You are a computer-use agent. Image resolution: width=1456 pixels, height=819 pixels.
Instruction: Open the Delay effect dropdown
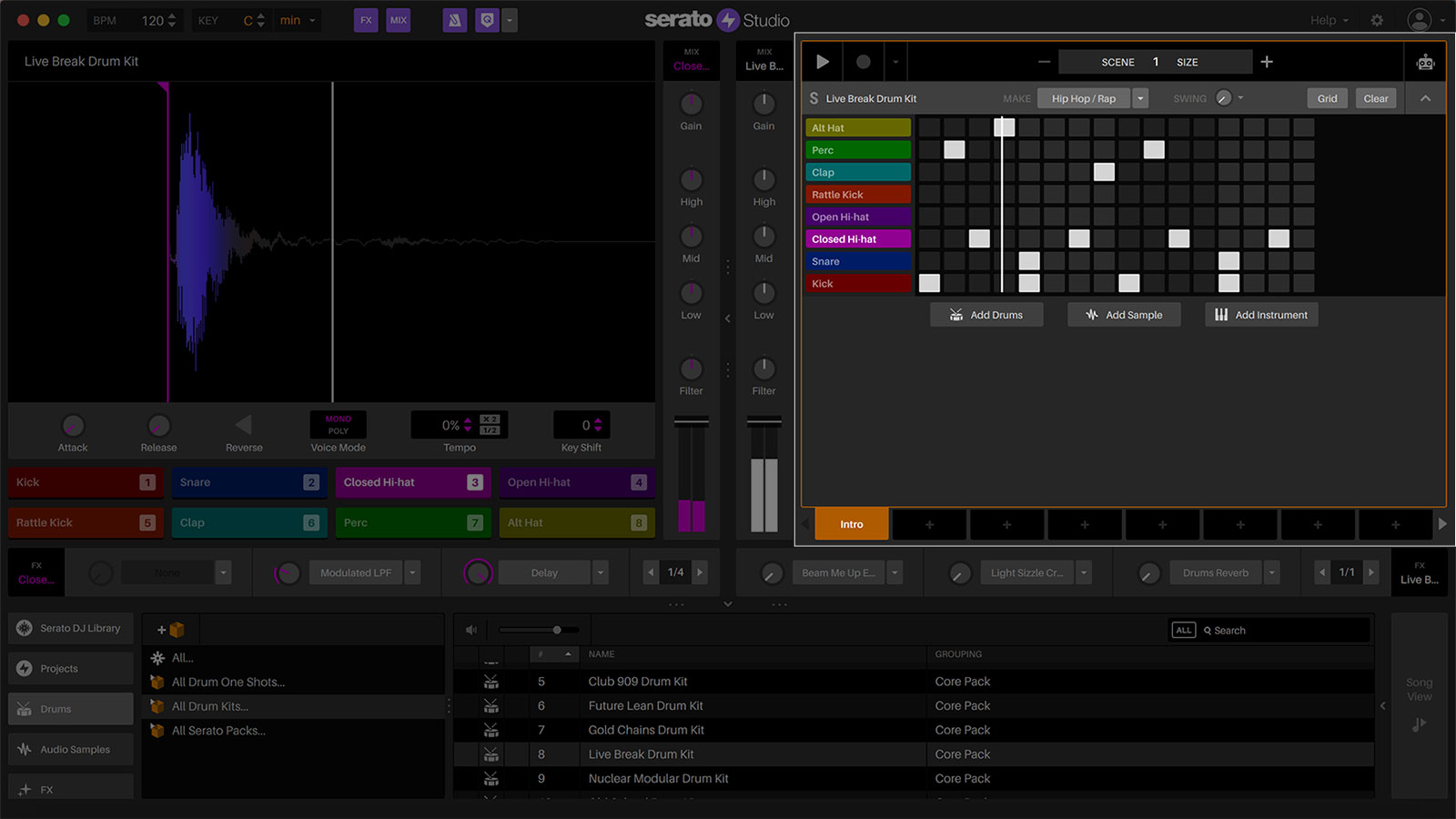[601, 572]
